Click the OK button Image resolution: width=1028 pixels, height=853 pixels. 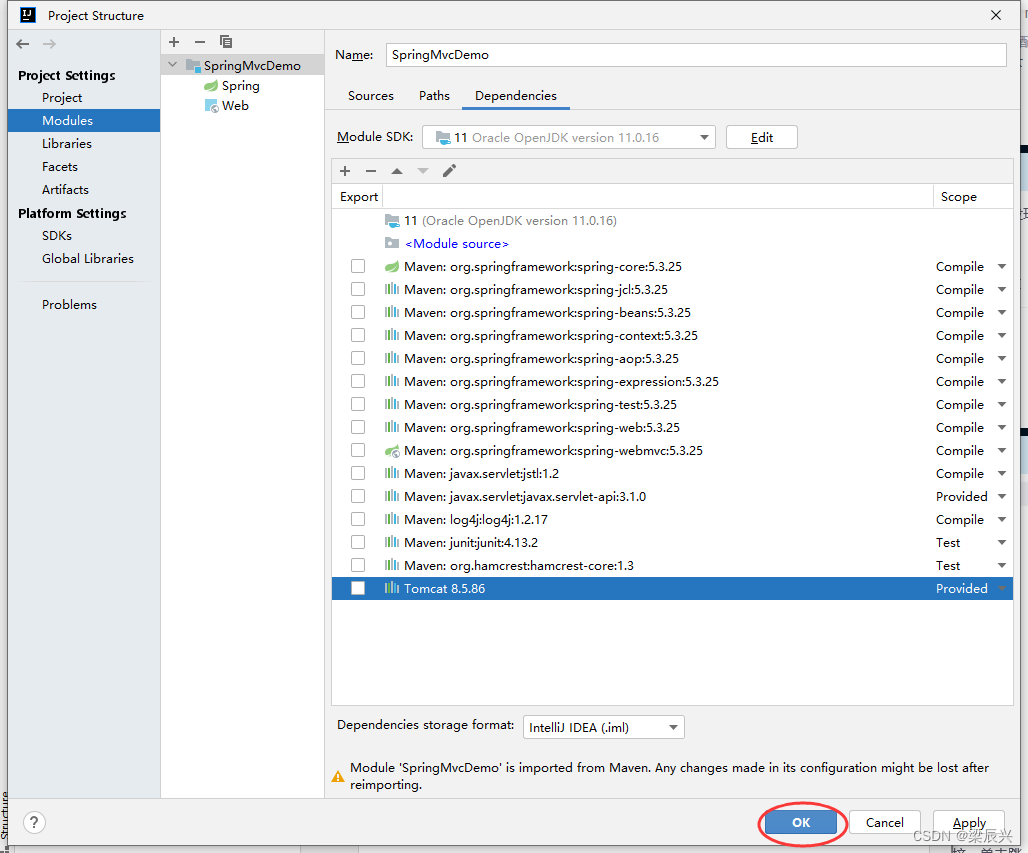[801, 822]
